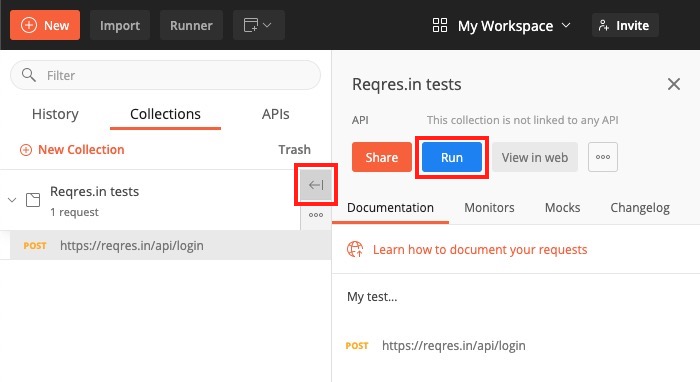The width and height of the screenshot is (700, 382).
Task: Open more actions next to View in web
Action: tap(603, 157)
